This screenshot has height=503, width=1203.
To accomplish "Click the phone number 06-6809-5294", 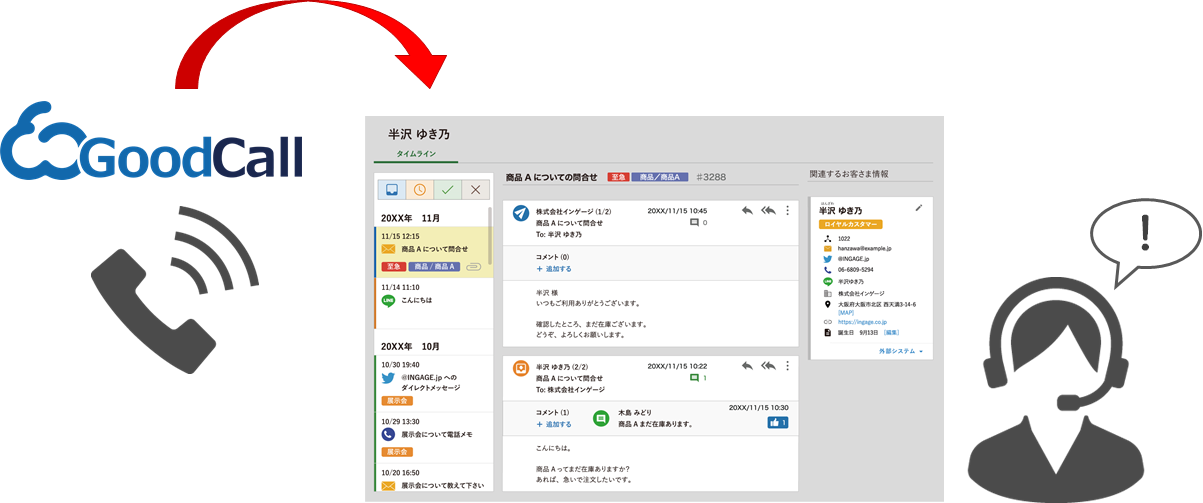I will tap(855, 270).
